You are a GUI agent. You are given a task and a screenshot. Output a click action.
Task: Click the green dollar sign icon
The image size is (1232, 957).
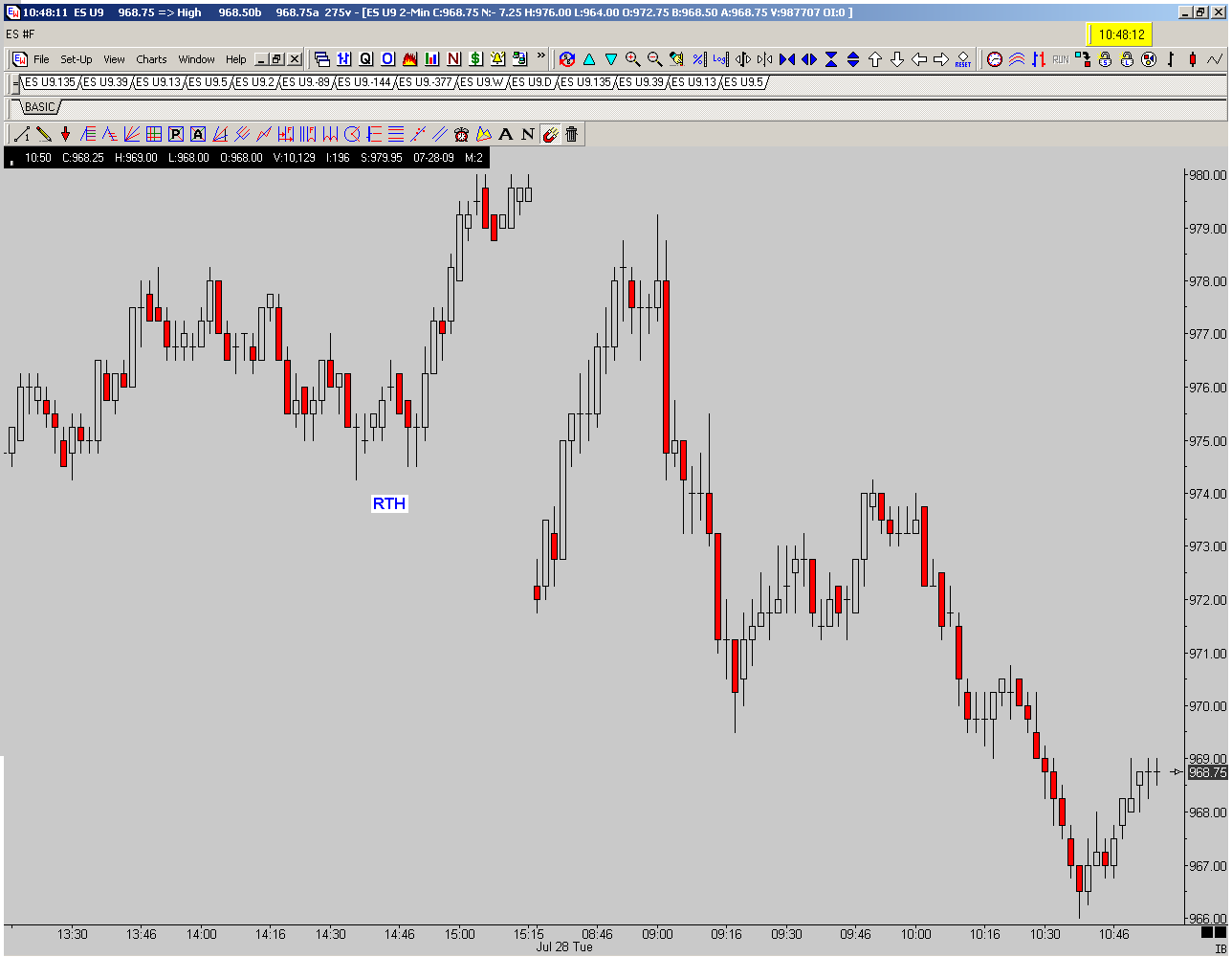[x=476, y=59]
